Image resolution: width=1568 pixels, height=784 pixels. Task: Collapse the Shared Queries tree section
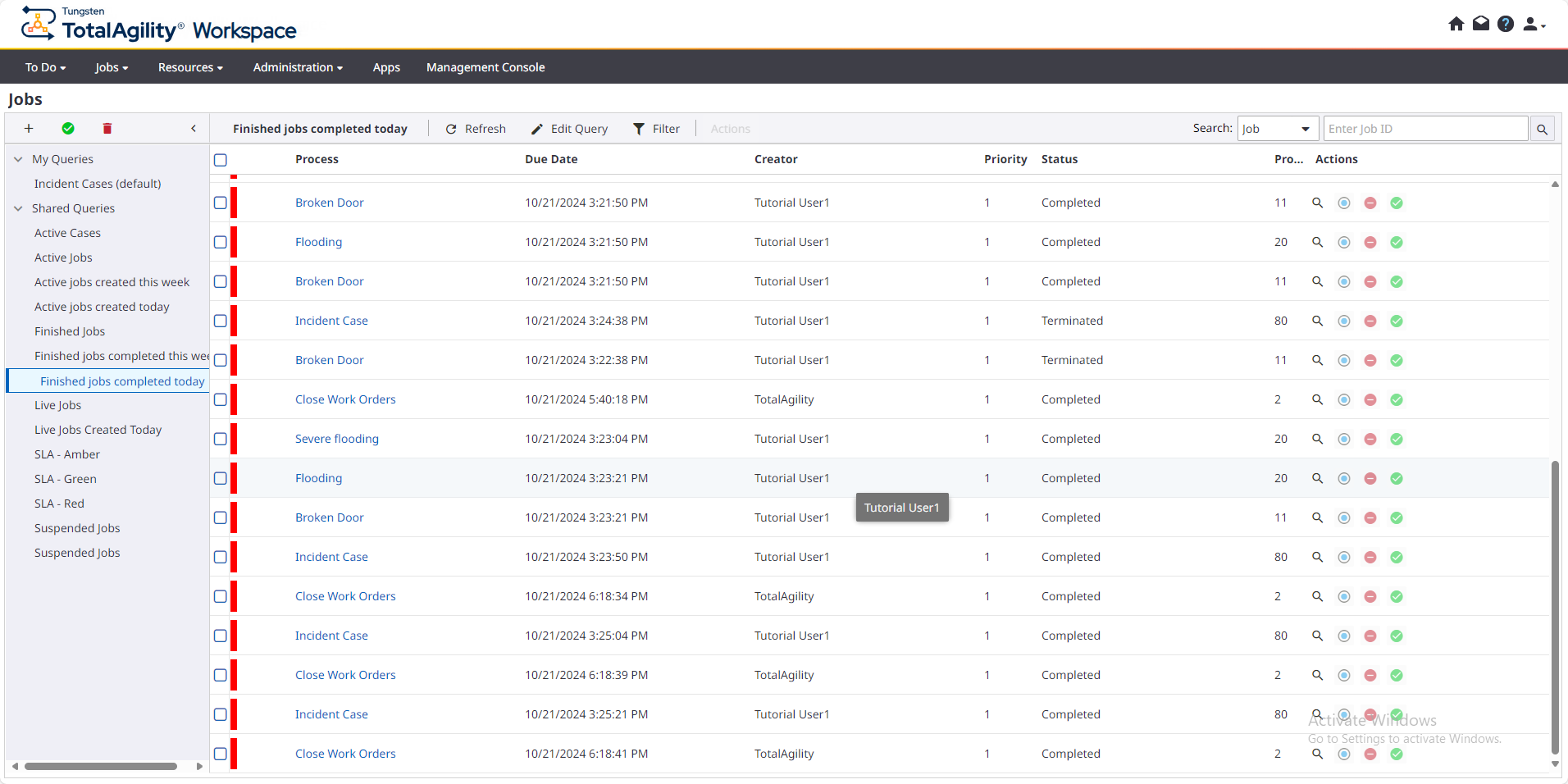(x=18, y=208)
